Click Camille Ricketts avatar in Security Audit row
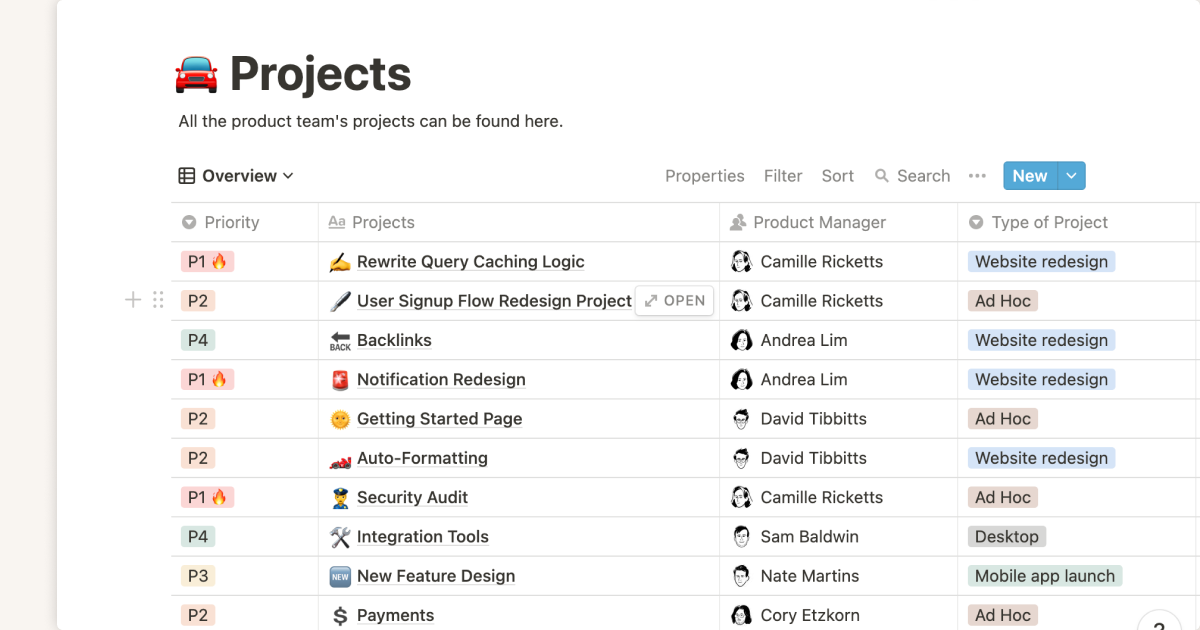 741,497
